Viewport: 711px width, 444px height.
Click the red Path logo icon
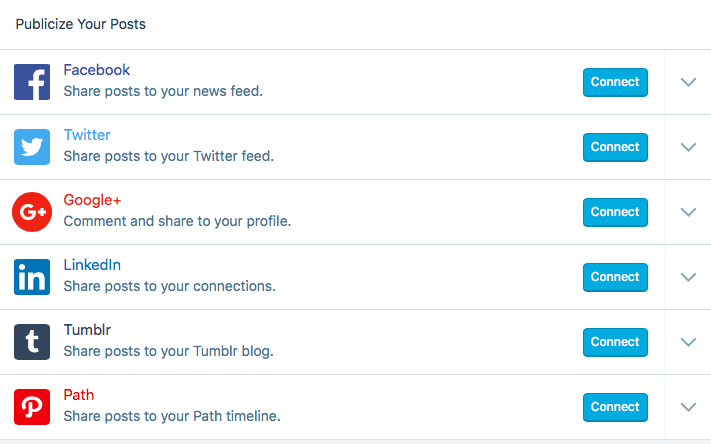32,407
